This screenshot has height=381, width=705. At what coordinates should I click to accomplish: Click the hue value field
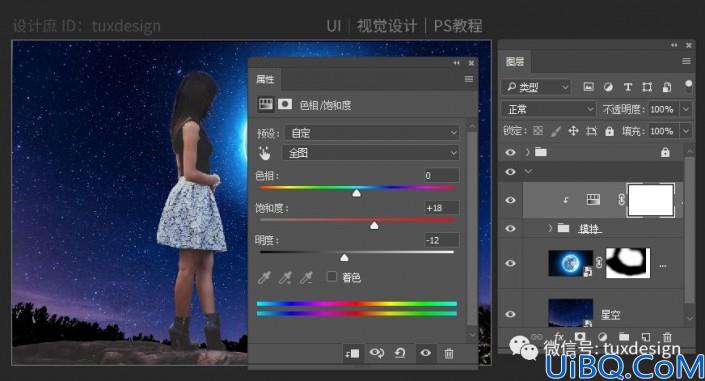[x=441, y=175]
